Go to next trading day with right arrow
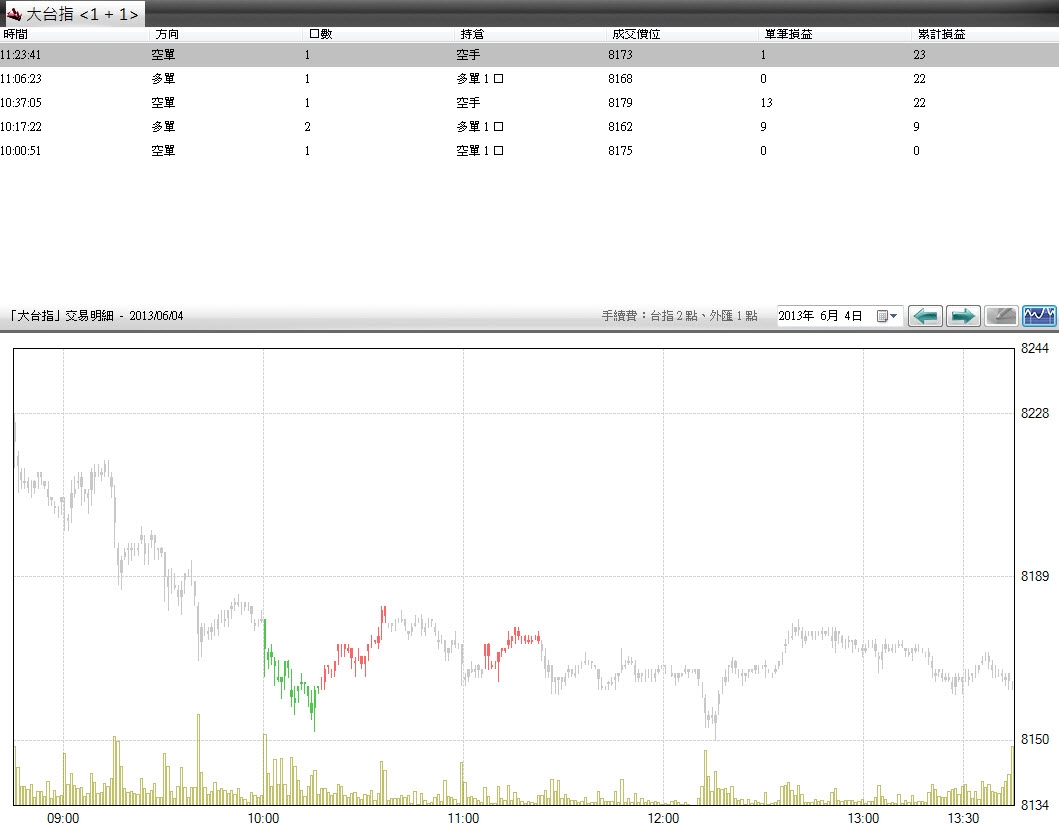 coord(963,316)
